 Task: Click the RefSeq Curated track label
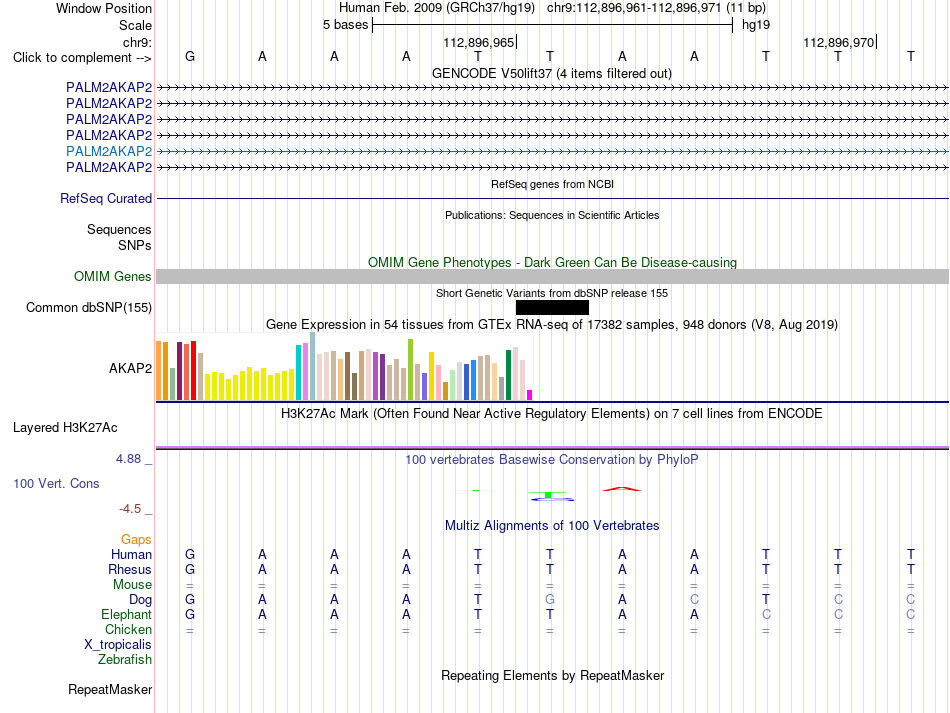106,198
